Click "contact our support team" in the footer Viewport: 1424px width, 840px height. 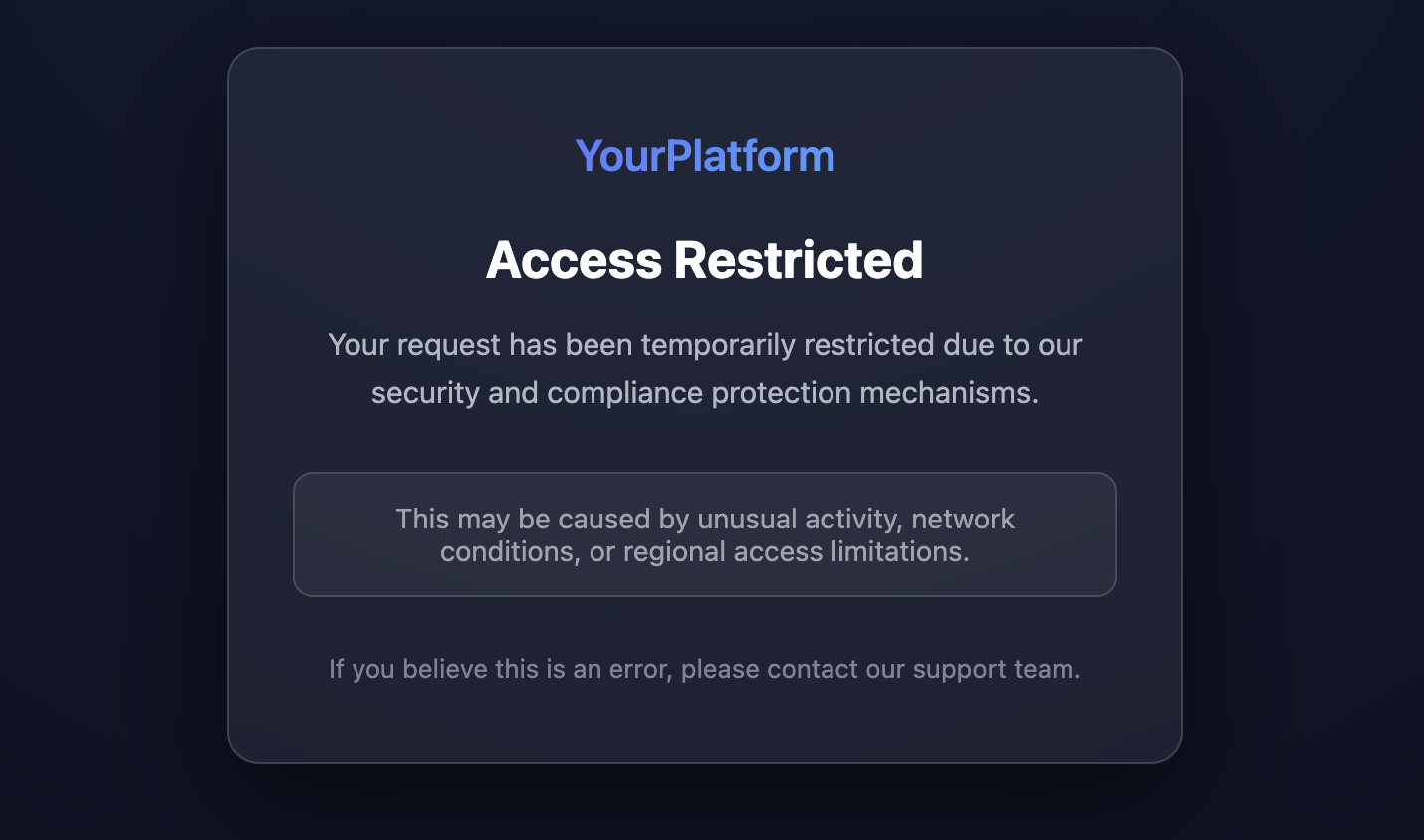(923, 669)
